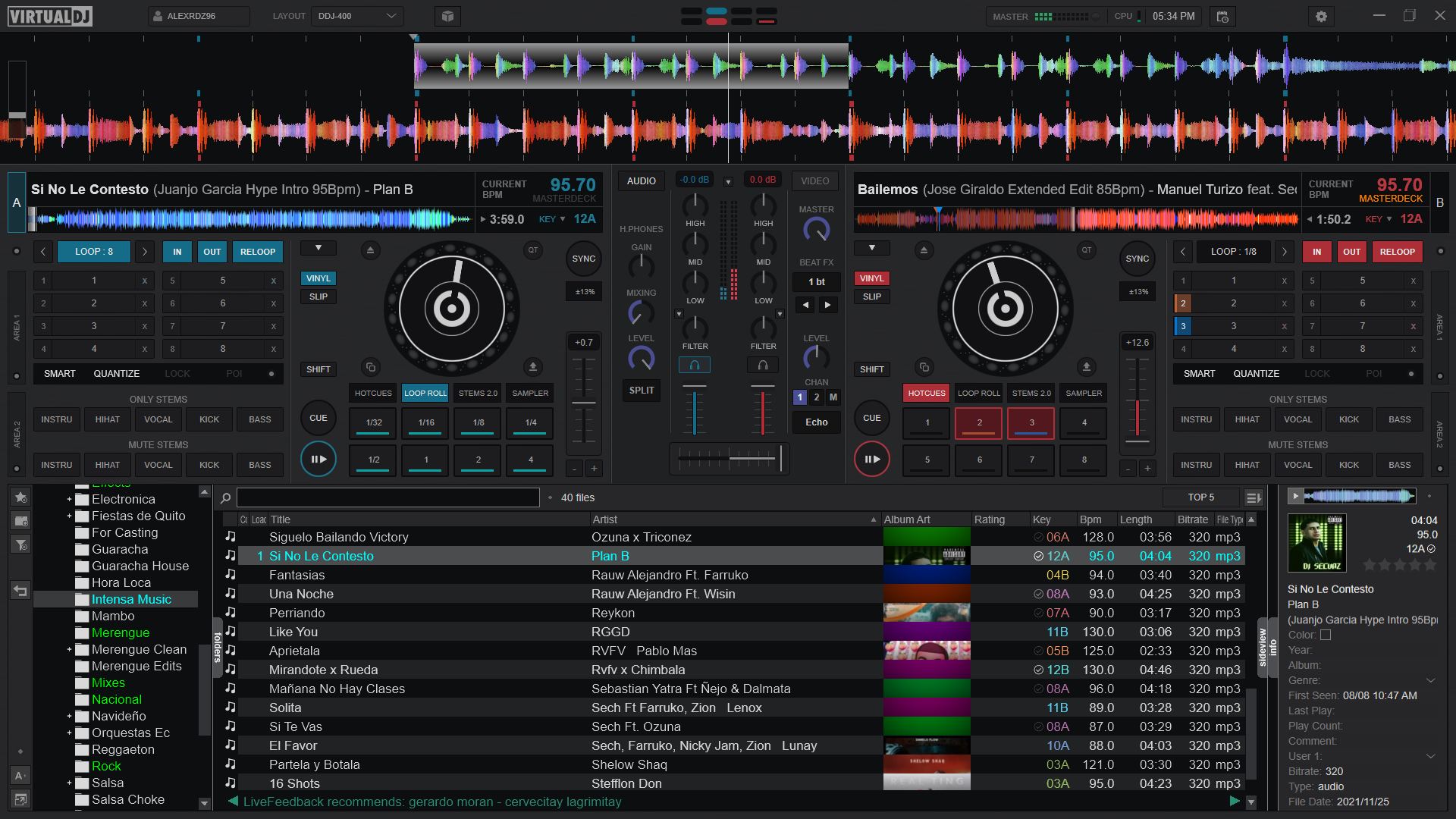Check the Color box in info panel
Screen dimensions: 1456x819
coord(1326,635)
